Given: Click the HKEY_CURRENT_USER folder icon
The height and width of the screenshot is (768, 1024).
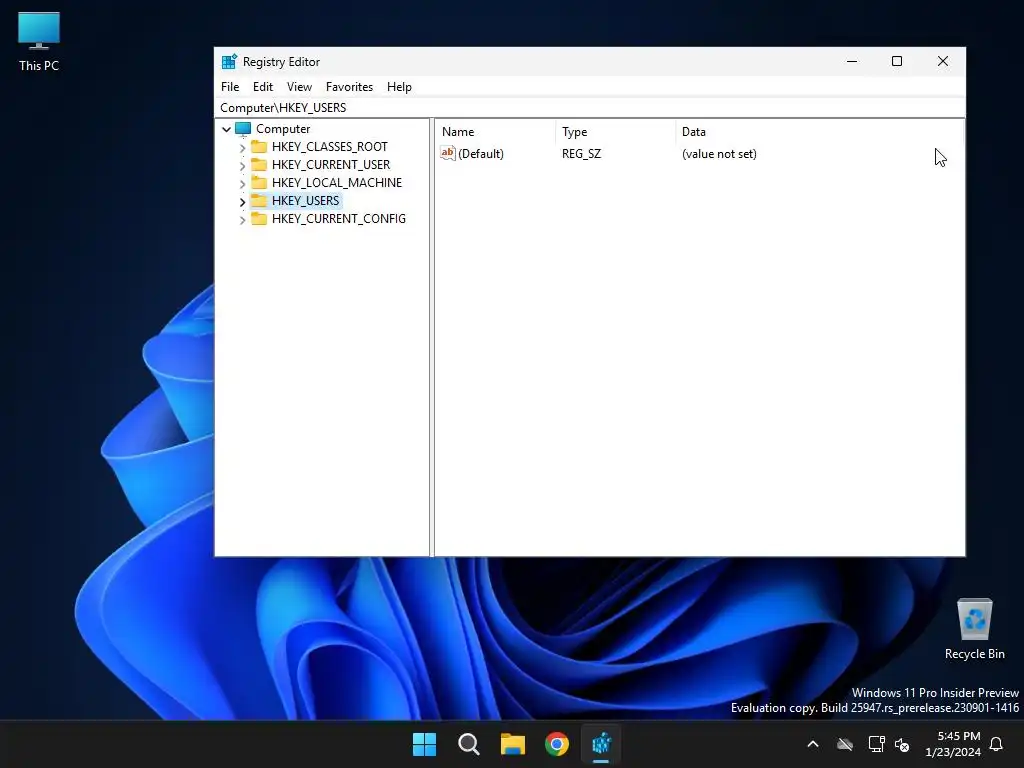Looking at the screenshot, I should coord(259,165).
